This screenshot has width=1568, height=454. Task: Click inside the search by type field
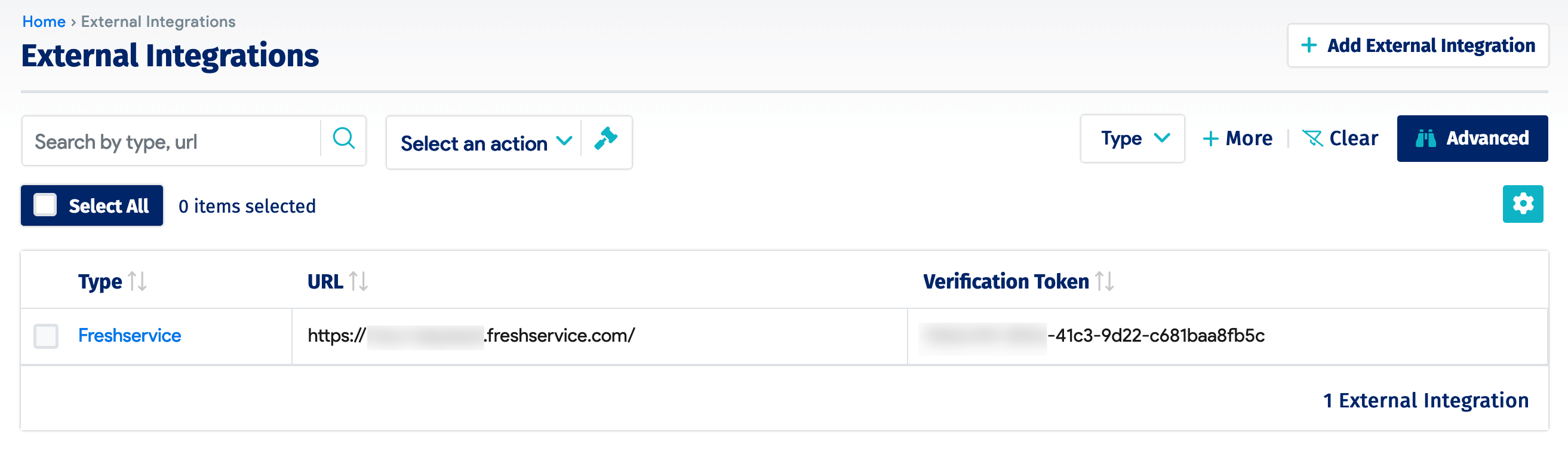[170, 140]
